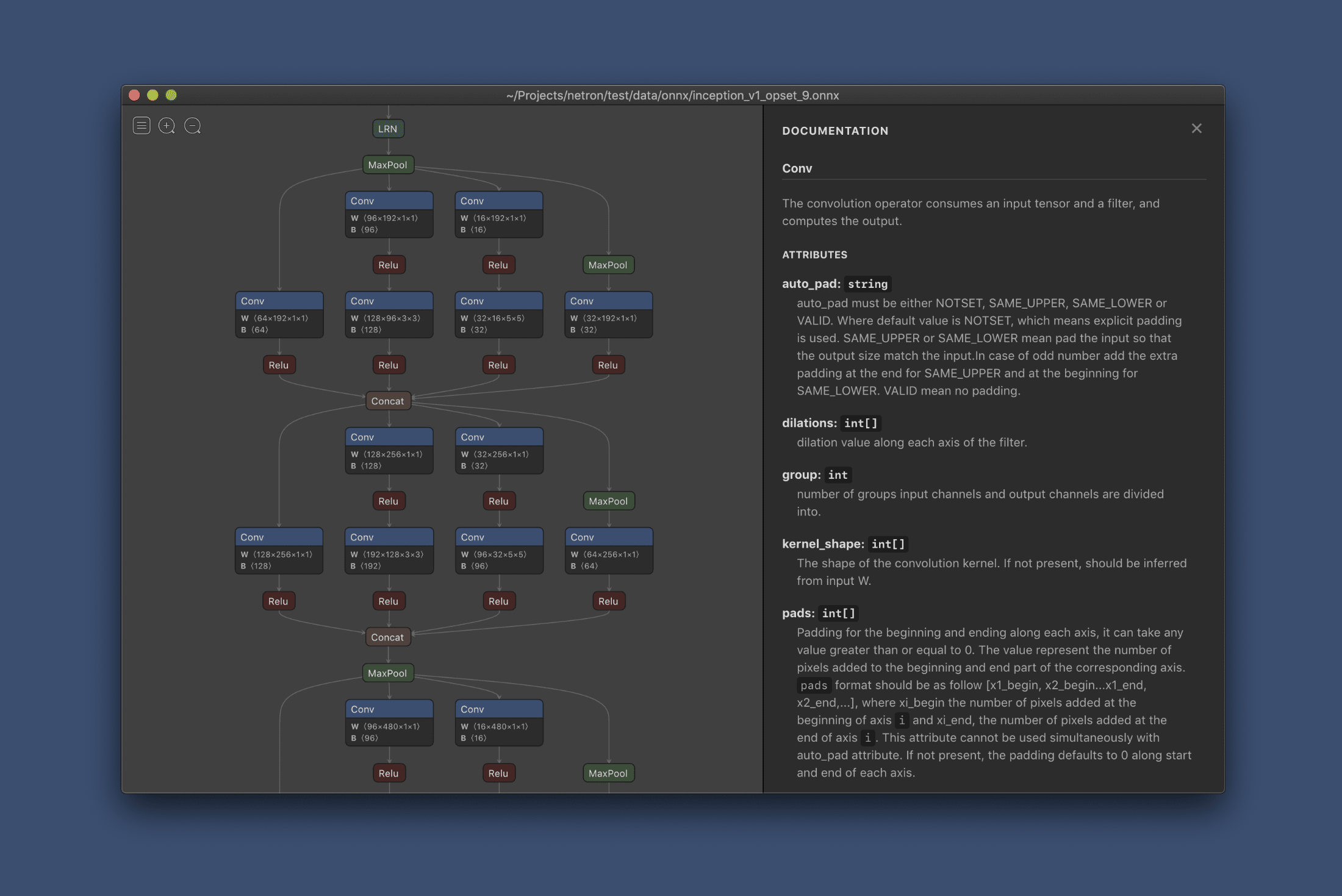Image resolution: width=1342 pixels, height=896 pixels.
Task: Select Conv node with W 96×32×5×5
Action: [x=499, y=551]
